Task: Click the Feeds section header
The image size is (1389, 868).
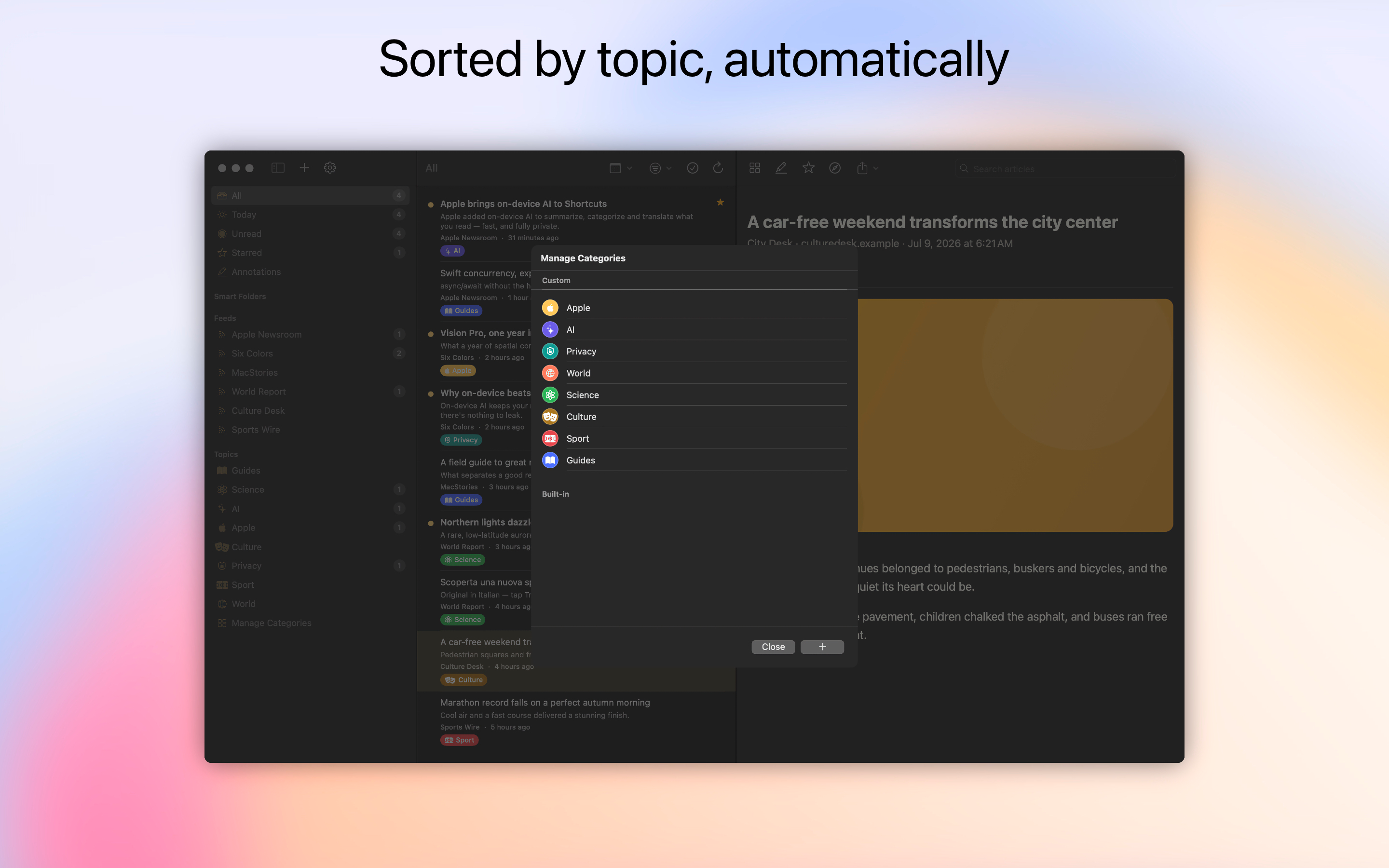Action: 225,319
